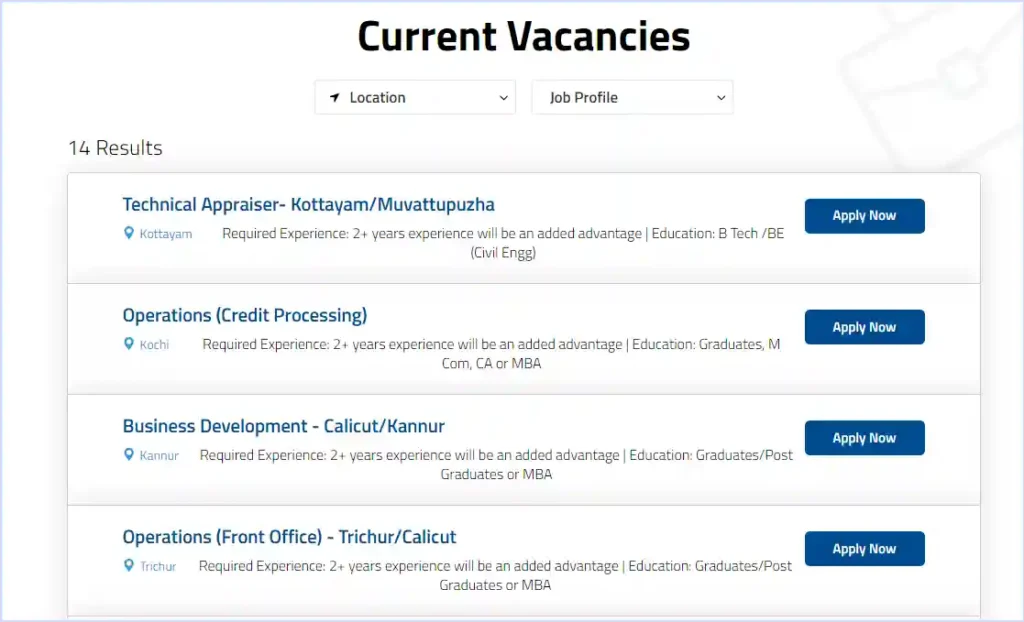
Task: Click the chevron arrow on the Job Profile dropdown
Action: point(720,98)
